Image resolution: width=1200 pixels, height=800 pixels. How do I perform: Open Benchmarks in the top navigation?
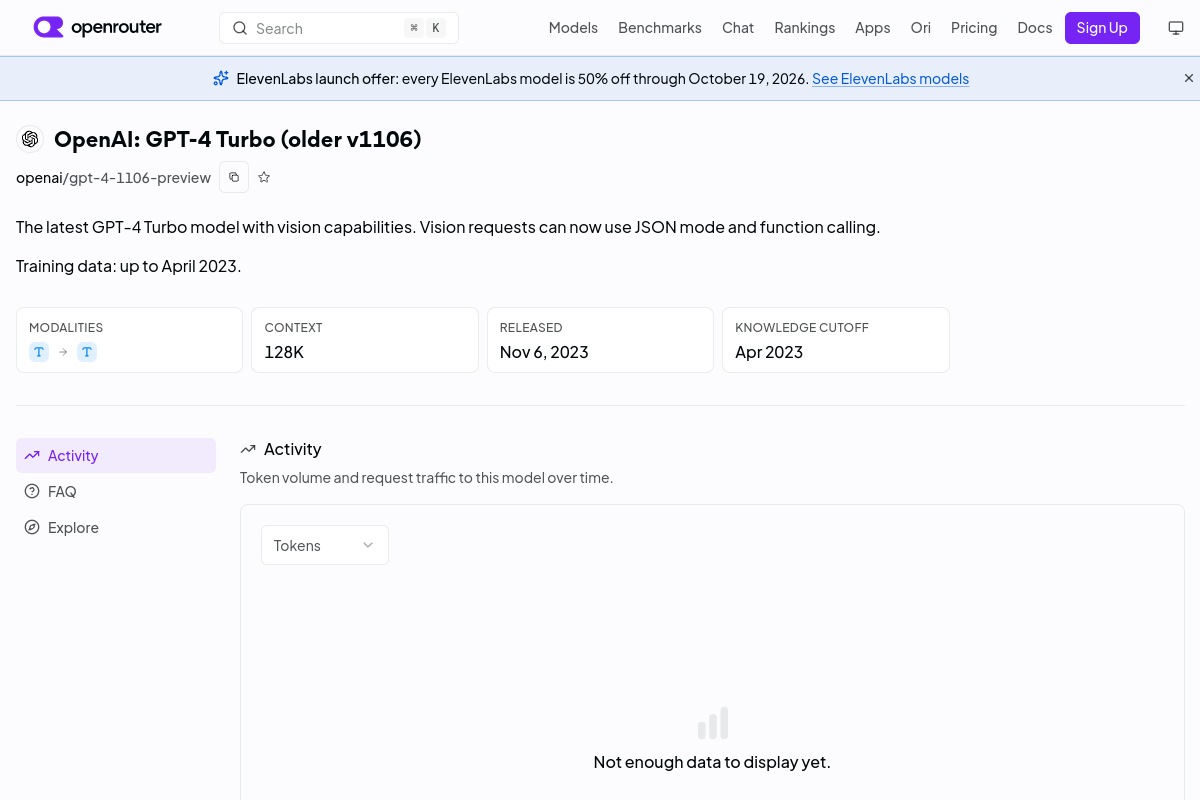[660, 28]
